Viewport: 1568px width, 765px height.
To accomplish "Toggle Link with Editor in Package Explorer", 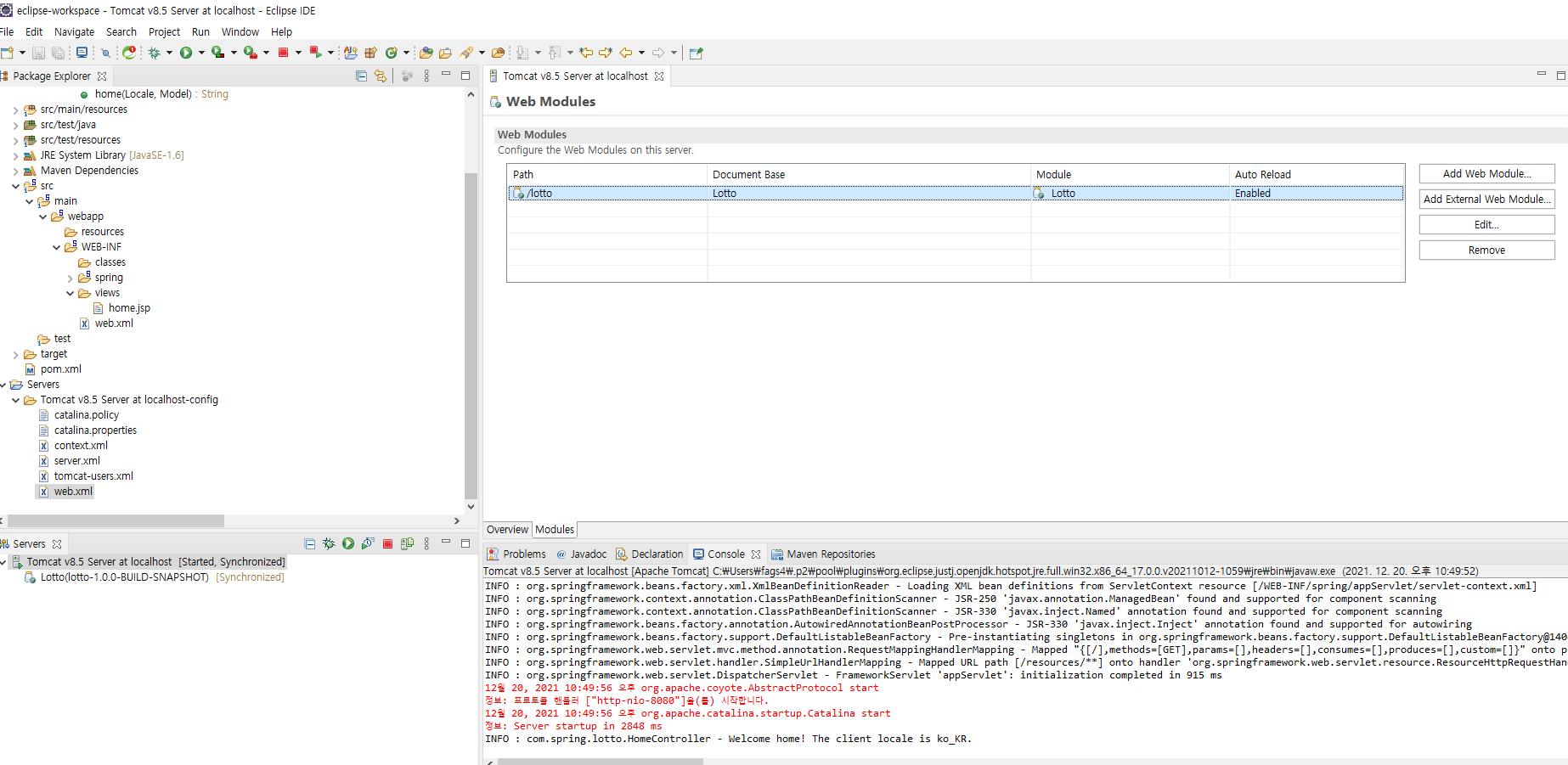I will 381,76.
